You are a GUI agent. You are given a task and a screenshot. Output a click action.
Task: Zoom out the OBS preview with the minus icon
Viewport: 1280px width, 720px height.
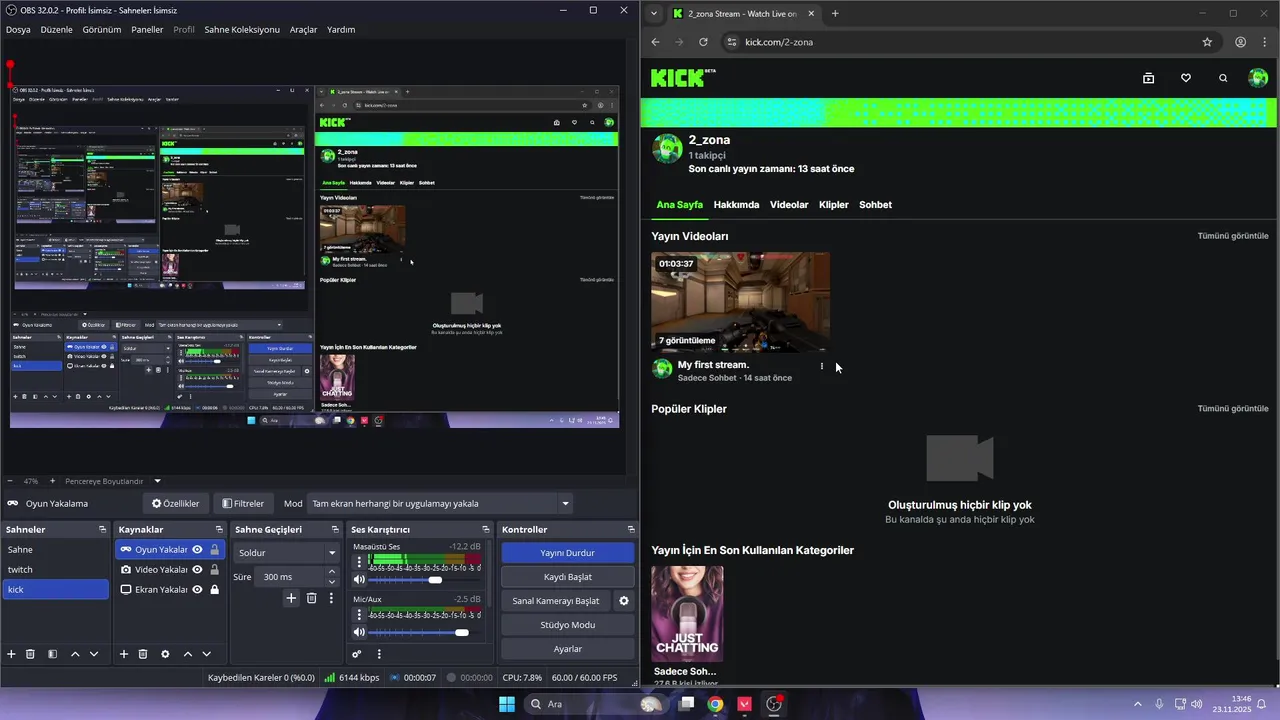[10, 481]
